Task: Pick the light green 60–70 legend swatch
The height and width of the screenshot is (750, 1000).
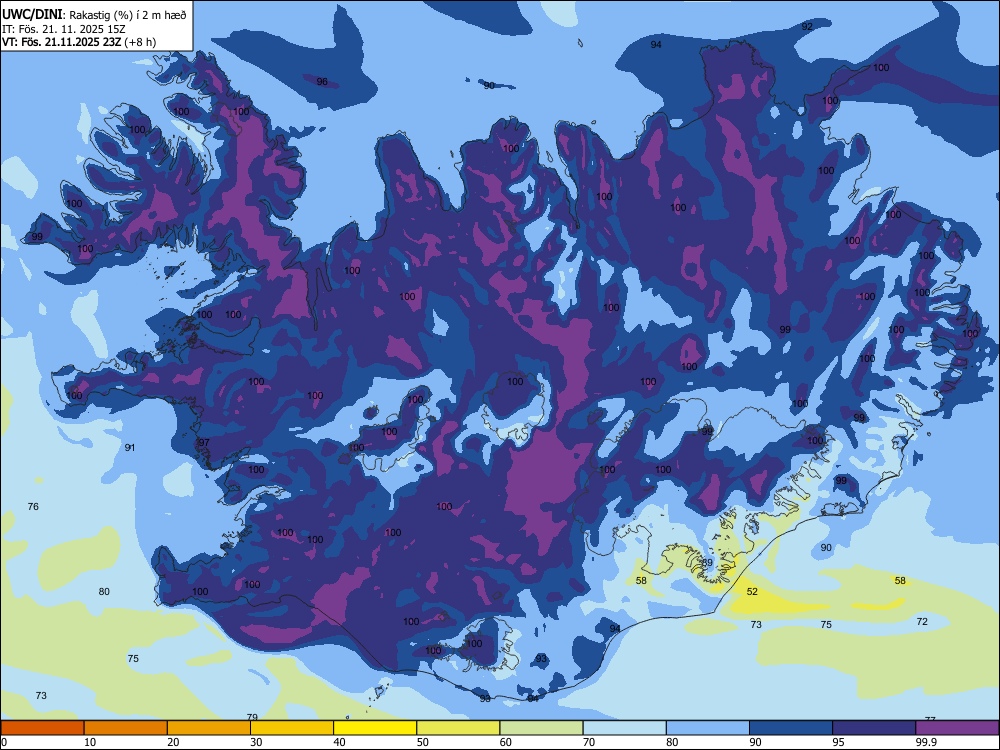Action: coord(541,728)
